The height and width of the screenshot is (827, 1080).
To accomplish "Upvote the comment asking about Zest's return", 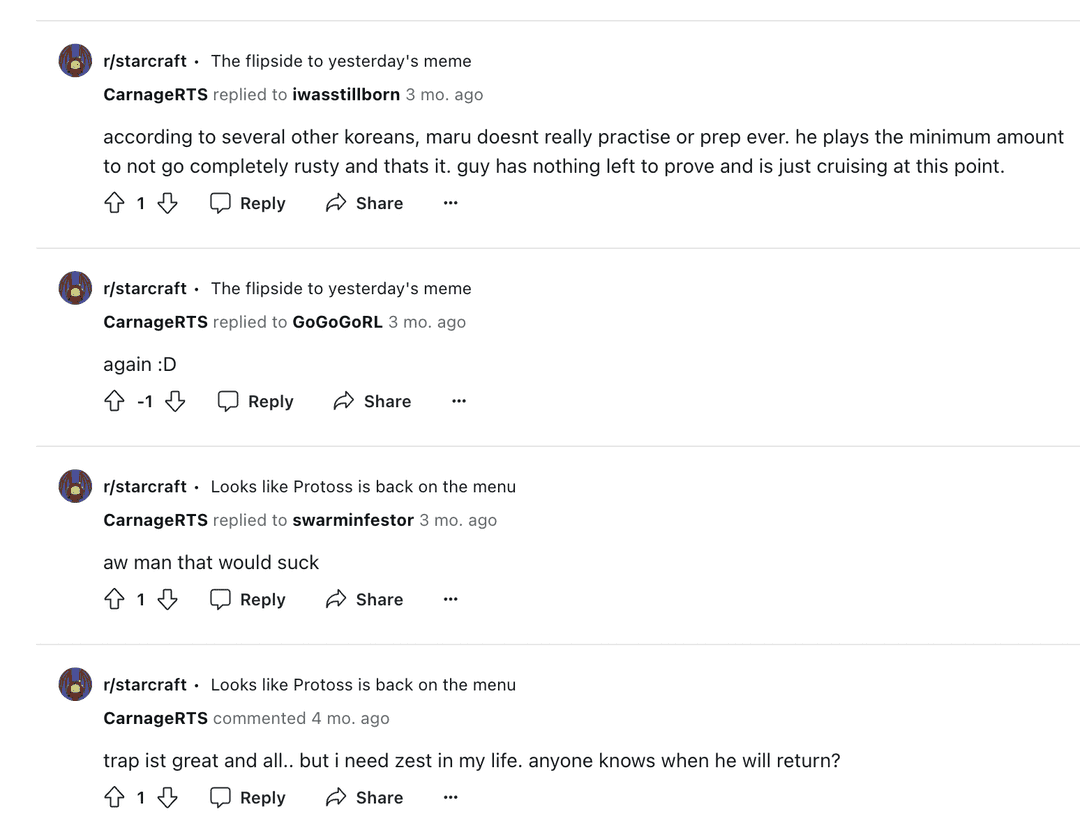I will pos(115,797).
